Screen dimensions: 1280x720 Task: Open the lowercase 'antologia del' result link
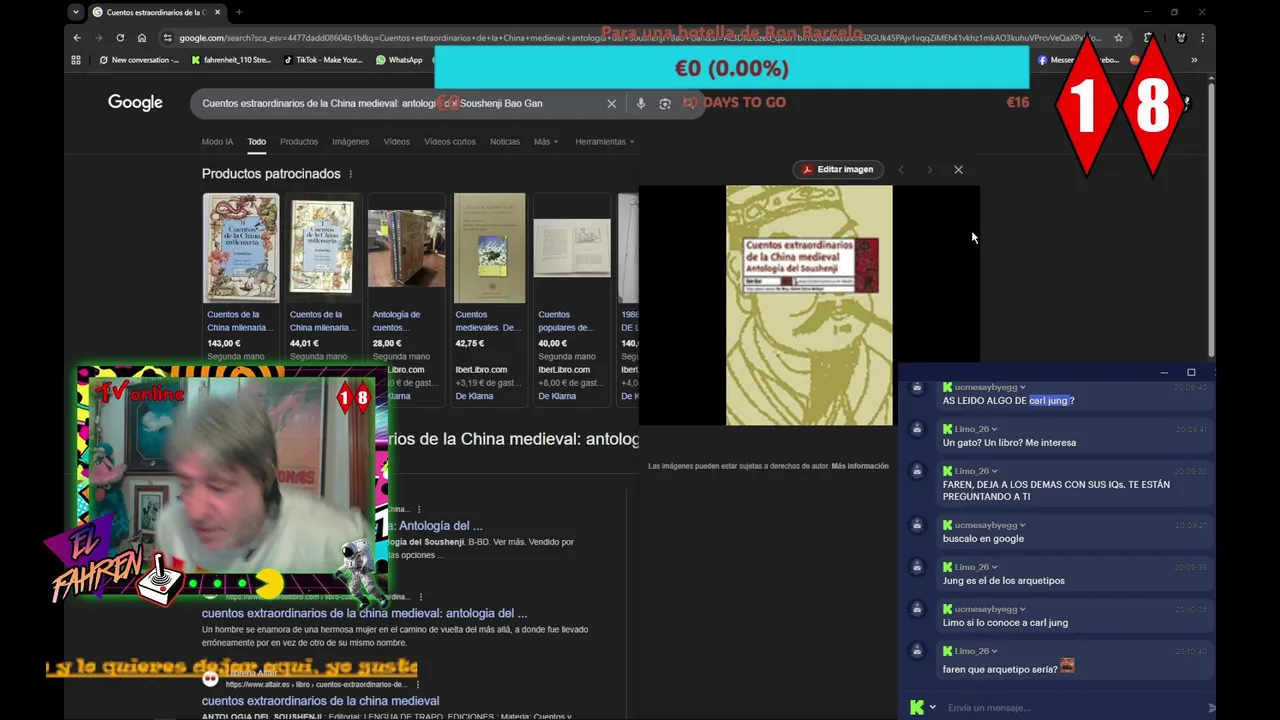click(x=364, y=613)
